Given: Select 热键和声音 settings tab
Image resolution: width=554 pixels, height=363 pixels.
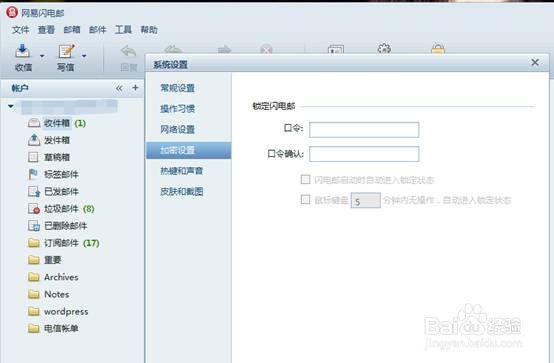Looking at the screenshot, I should (x=189, y=171).
